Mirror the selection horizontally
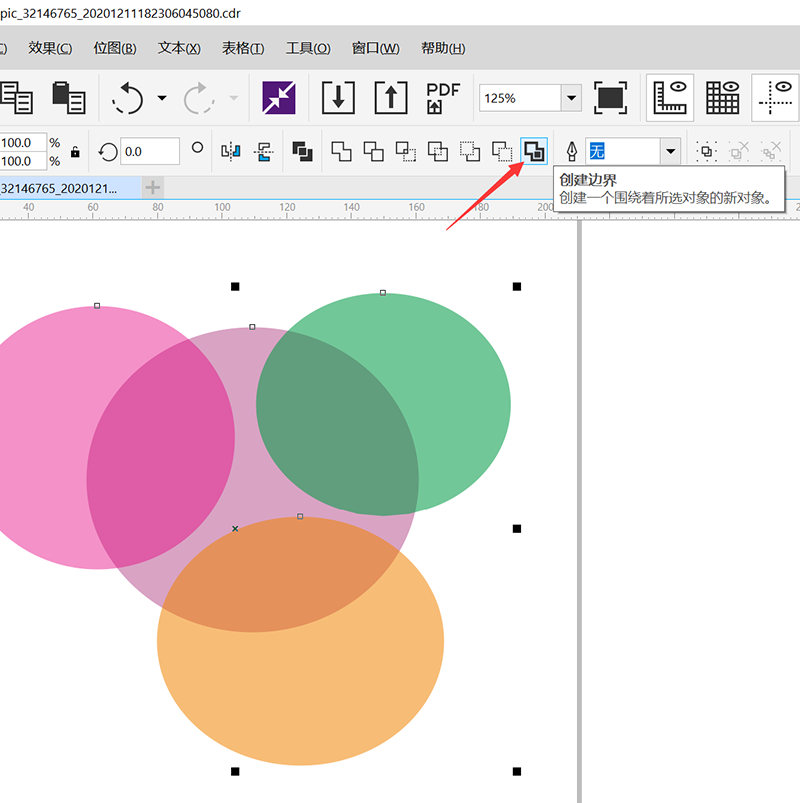 (x=231, y=151)
